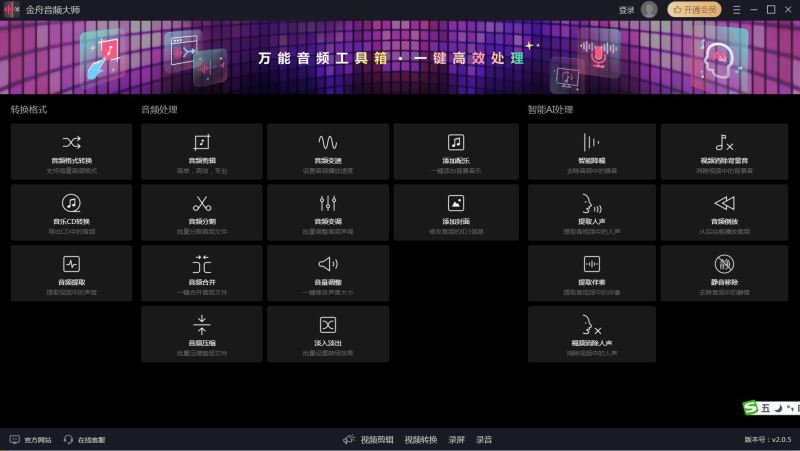Click the 金舟音频大师 app logo icon
800x451 pixels.
(11, 10)
